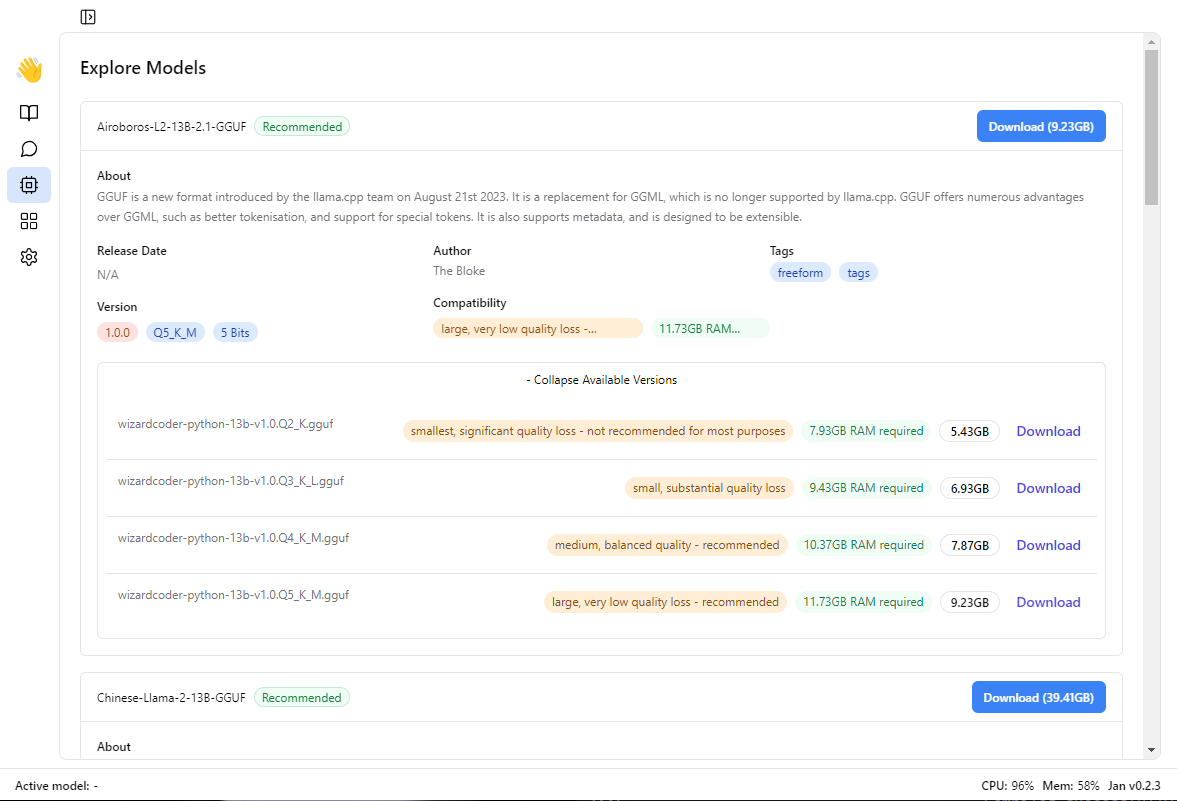The height and width of the screenshot is (801, 1177).
Task: Click the Airoboros-L2-13B-2.1-GGUF model title
Action: click(171, 127)
